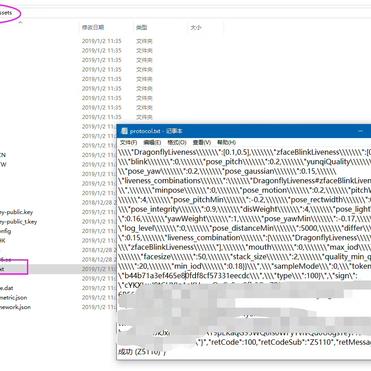Select the file ending in nework.json
The image size is (371, 371).
click(15, 307)
